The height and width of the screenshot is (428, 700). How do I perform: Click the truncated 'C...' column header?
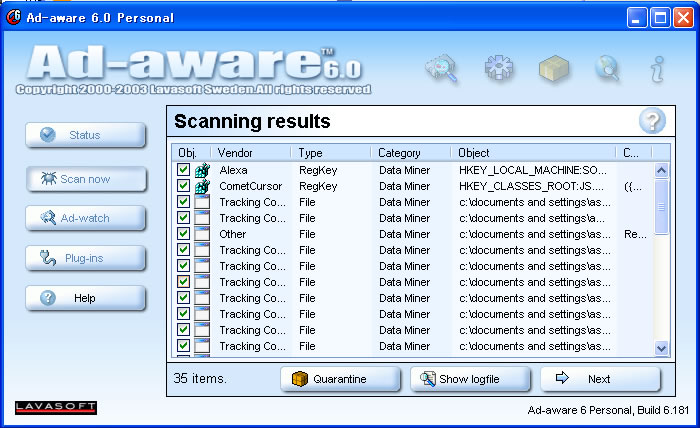(x=633, y=153)
